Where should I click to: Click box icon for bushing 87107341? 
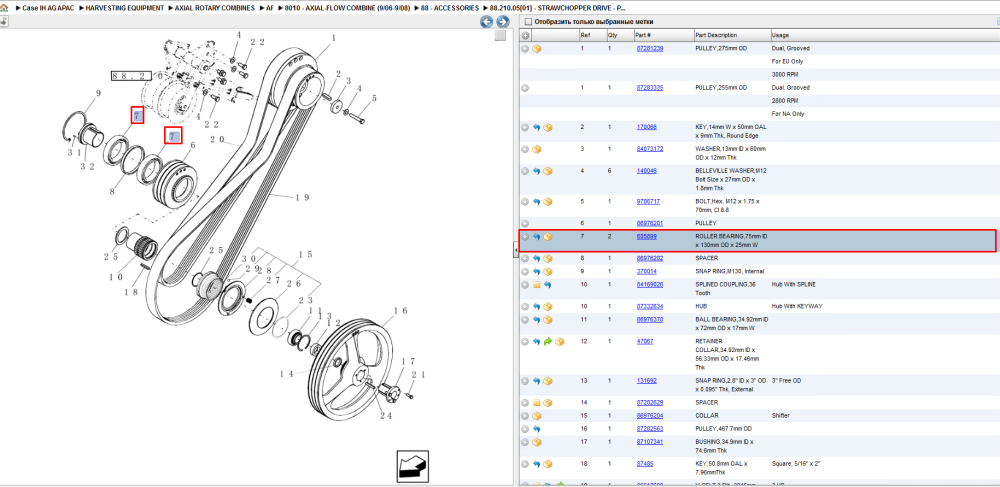pos(537,442)
